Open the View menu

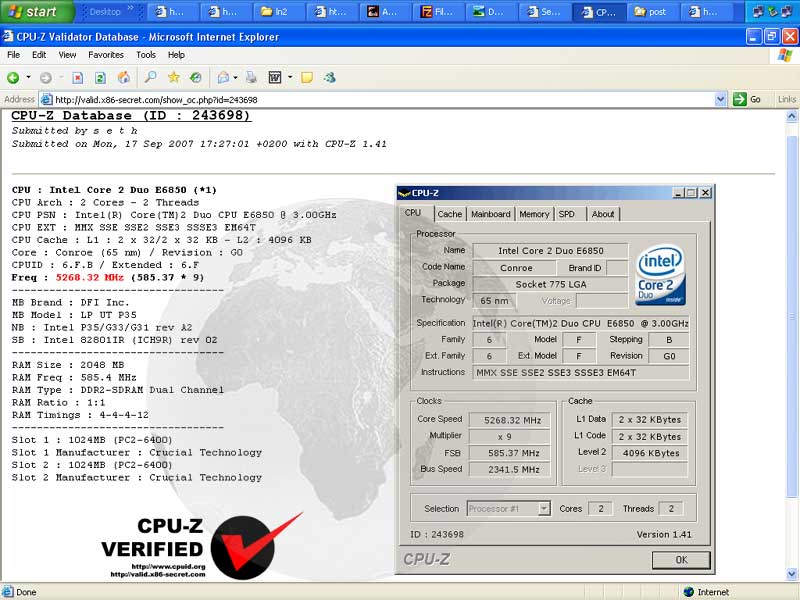click(x=67, y=55)
